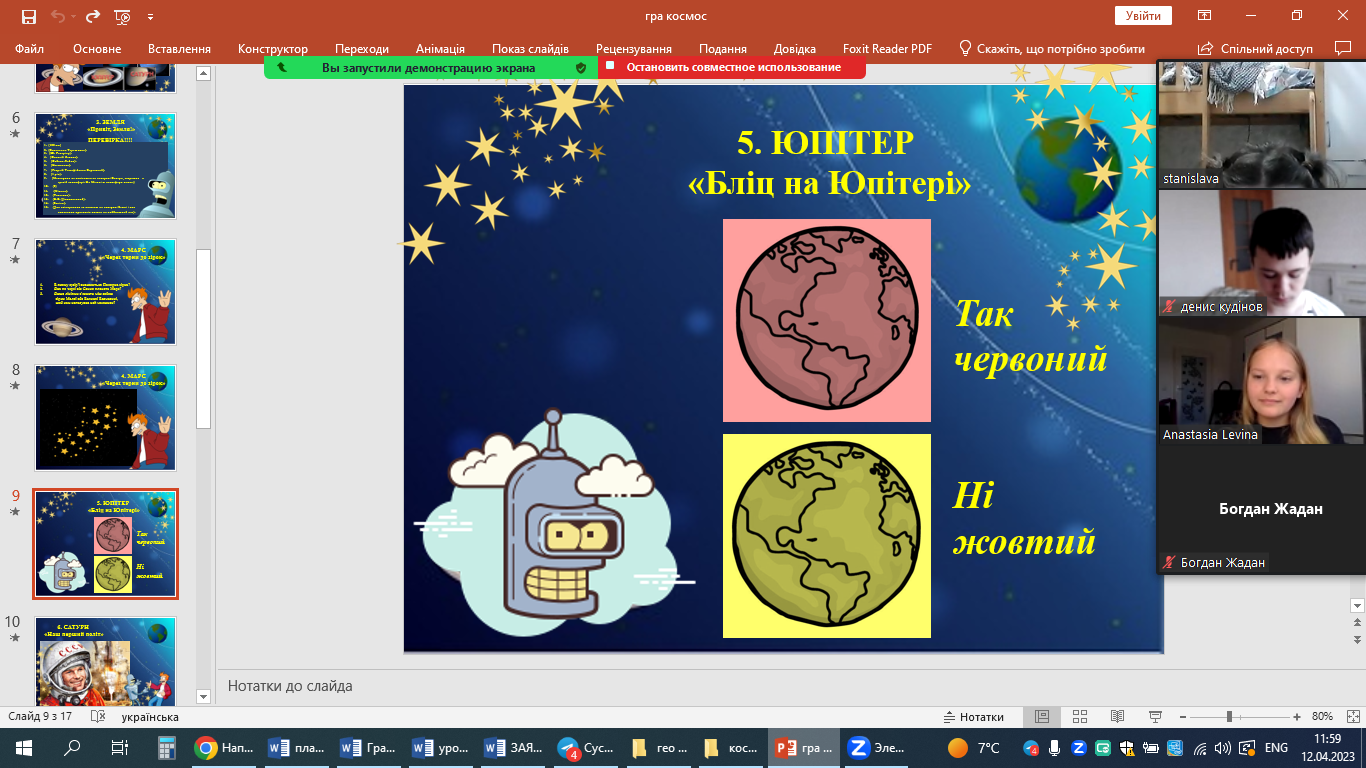Click the Увійти sign-in button

point(1143,16)
